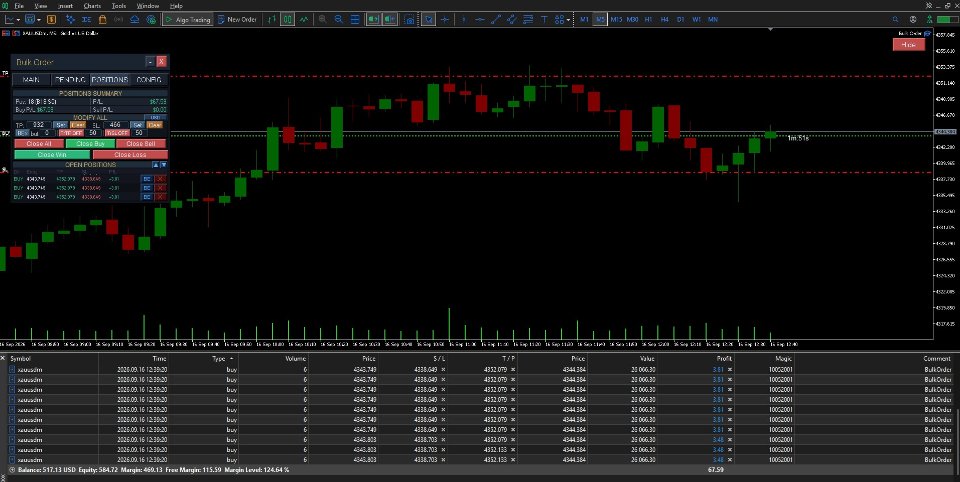Take a chart screenshot with camera icon

409,20
